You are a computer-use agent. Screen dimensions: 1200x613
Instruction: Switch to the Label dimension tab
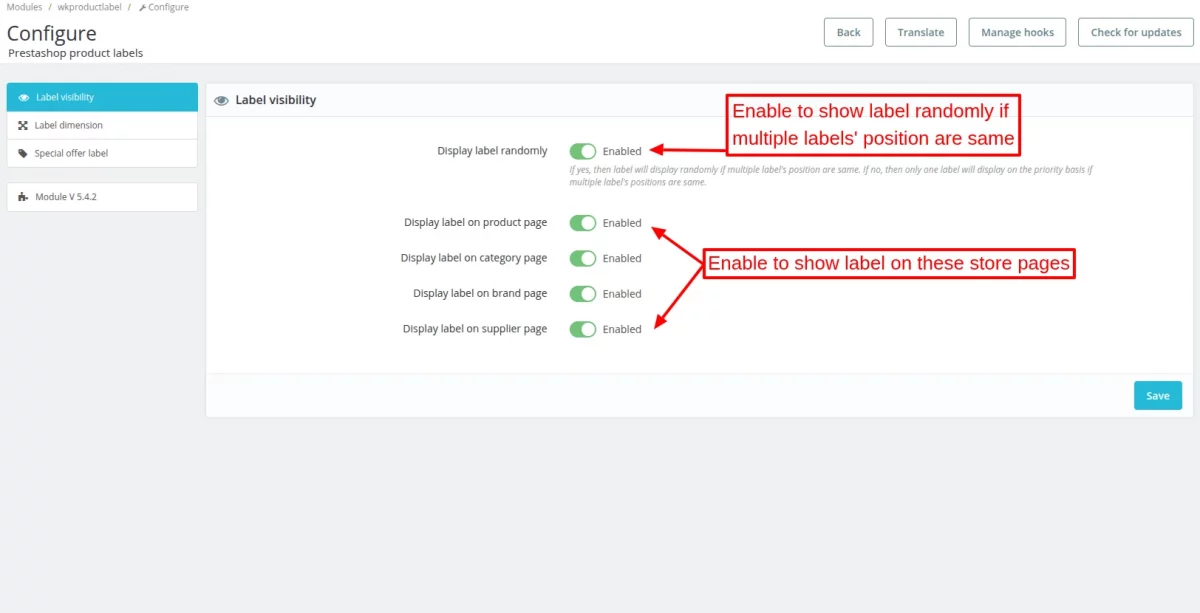(x=102, y=125)
